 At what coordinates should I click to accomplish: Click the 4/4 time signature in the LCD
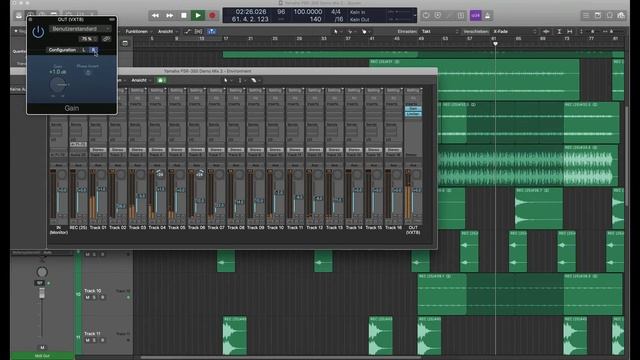(x=336, y=12)
